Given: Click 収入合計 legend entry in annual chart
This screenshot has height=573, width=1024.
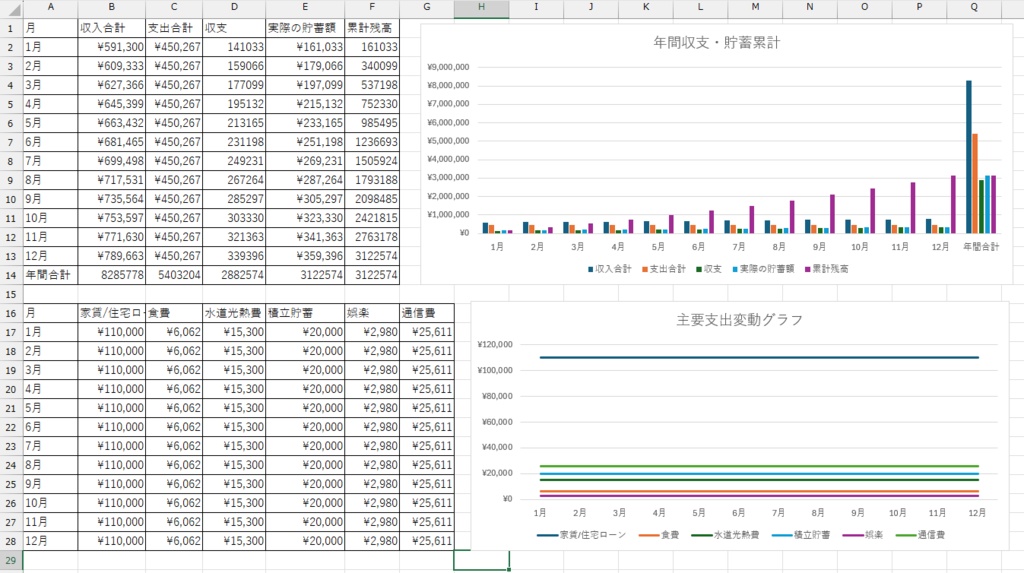Looking at the screenshot, I should pos(609,269).
